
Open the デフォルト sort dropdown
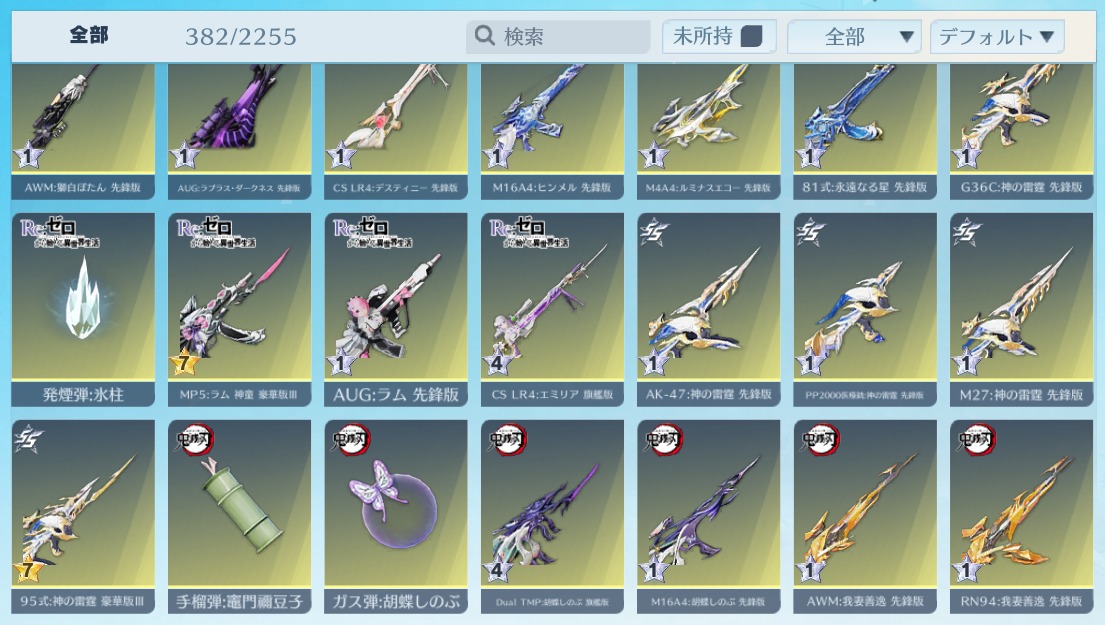997,37
